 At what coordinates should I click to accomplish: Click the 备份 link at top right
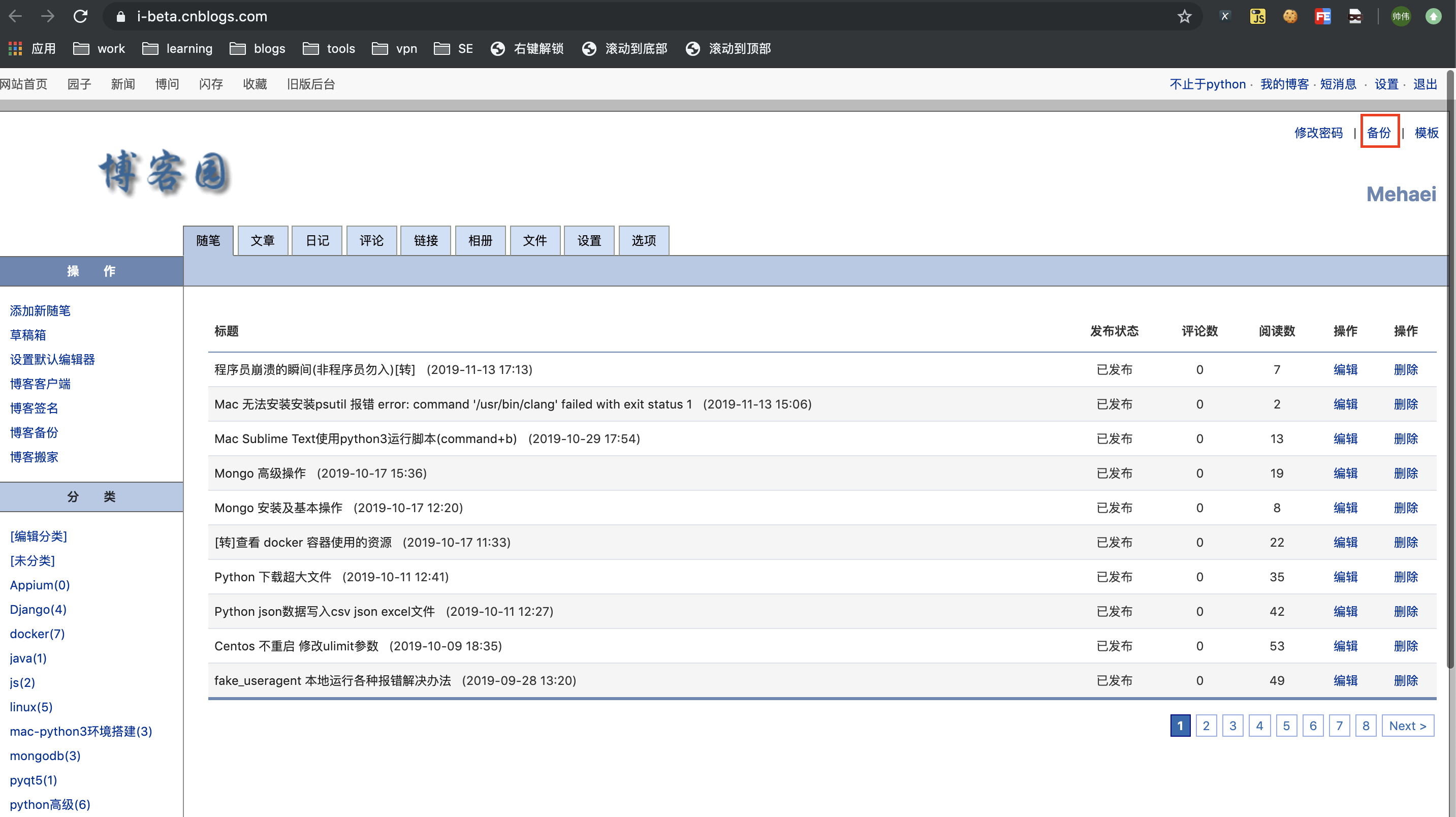[1379, 133]
